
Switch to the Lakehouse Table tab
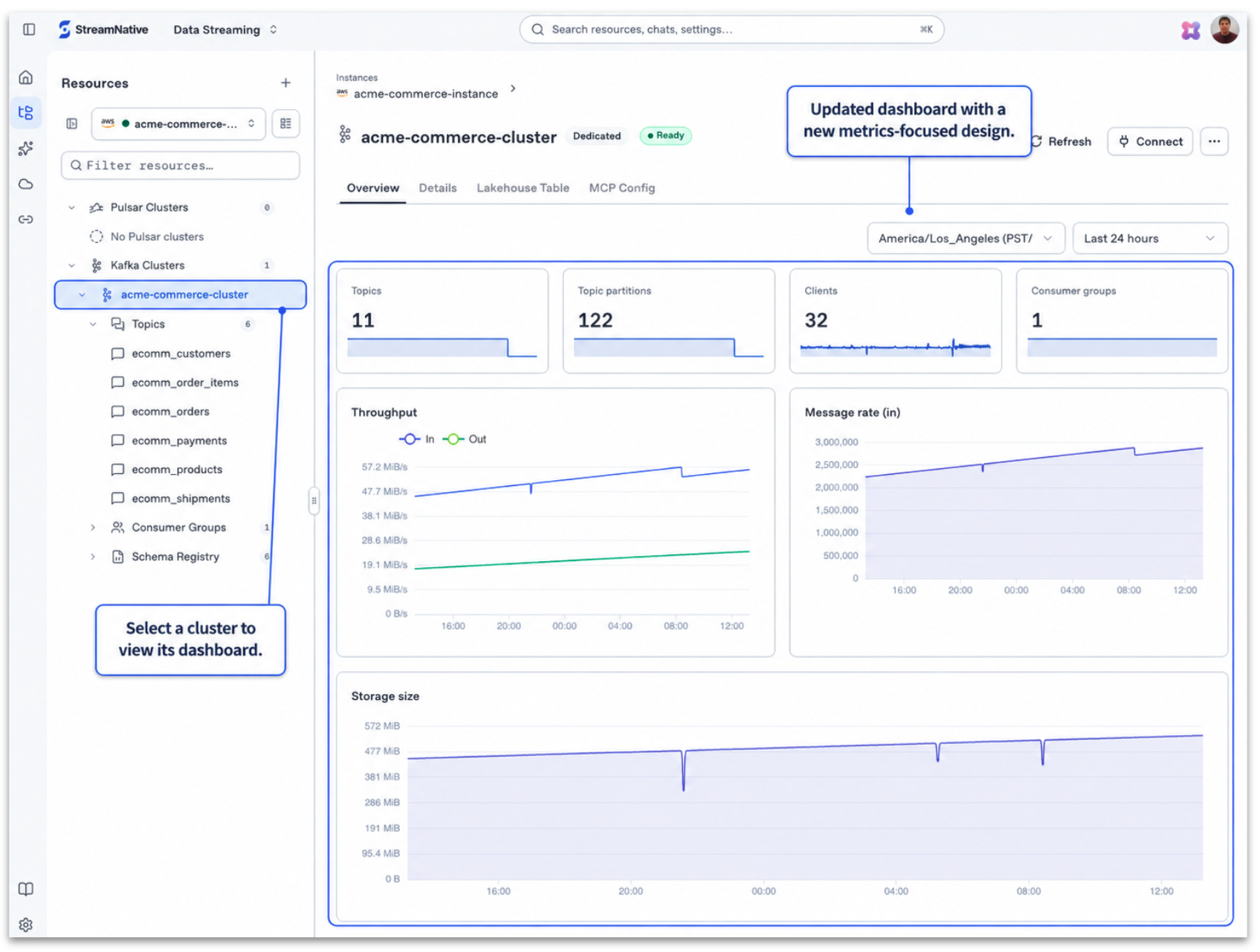(x=523, y=188)
